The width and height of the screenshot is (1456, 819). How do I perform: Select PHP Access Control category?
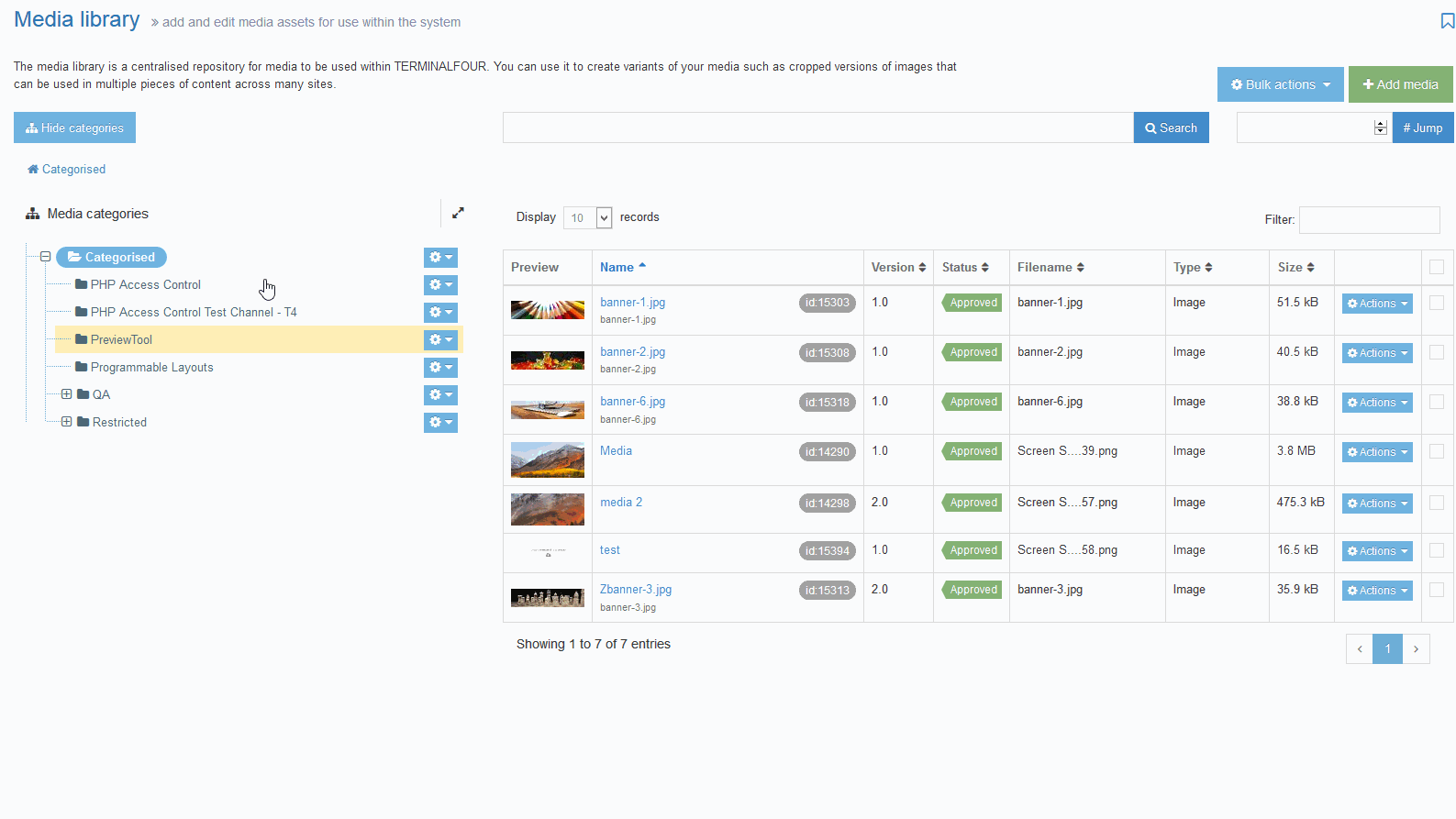146,284
